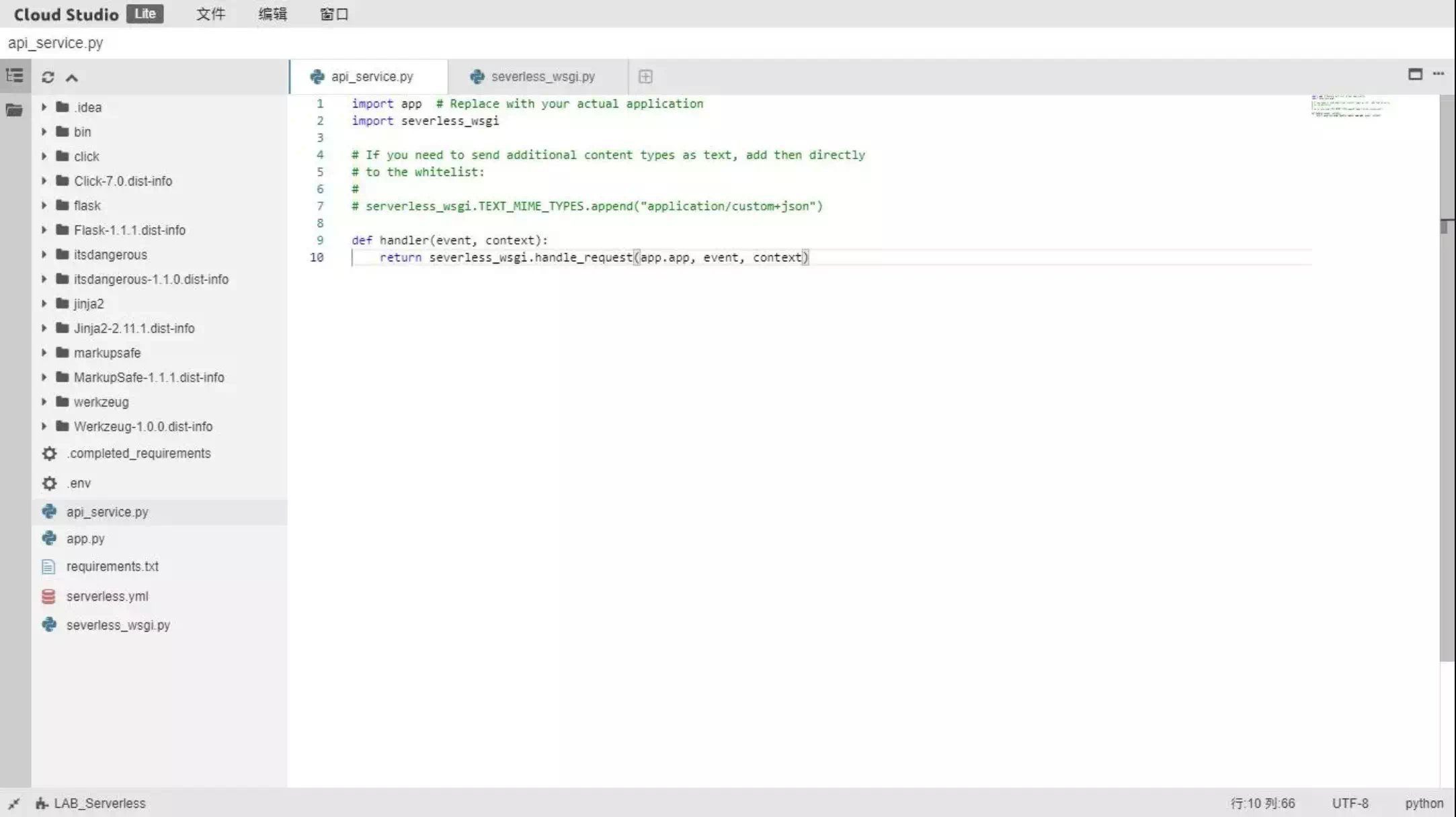Click the LAB_Serverless workspace icon
The width and height of the screenshot is (1456, 817).
click(x=42, y=803)
